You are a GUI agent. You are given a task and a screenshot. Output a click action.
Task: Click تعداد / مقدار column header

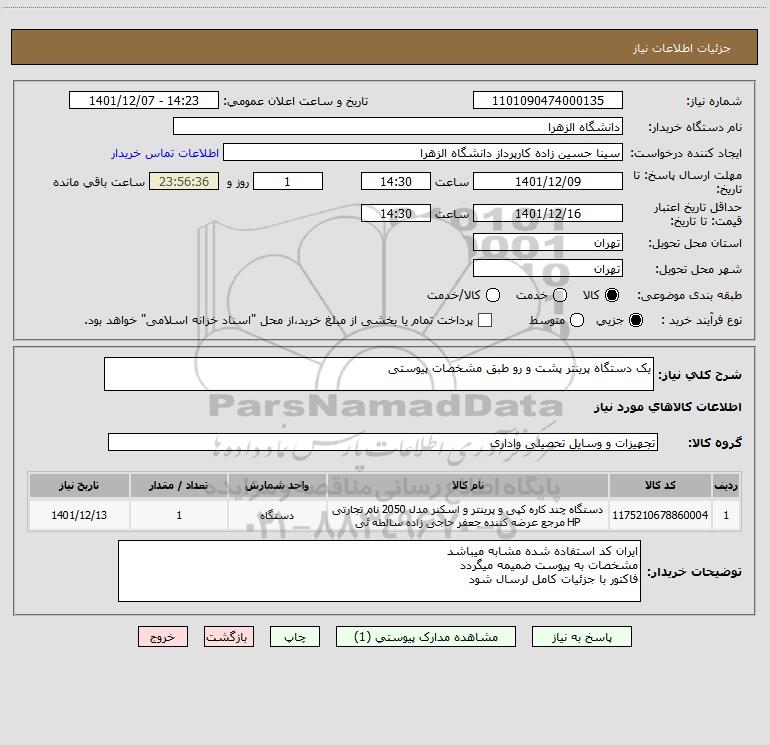179,485
